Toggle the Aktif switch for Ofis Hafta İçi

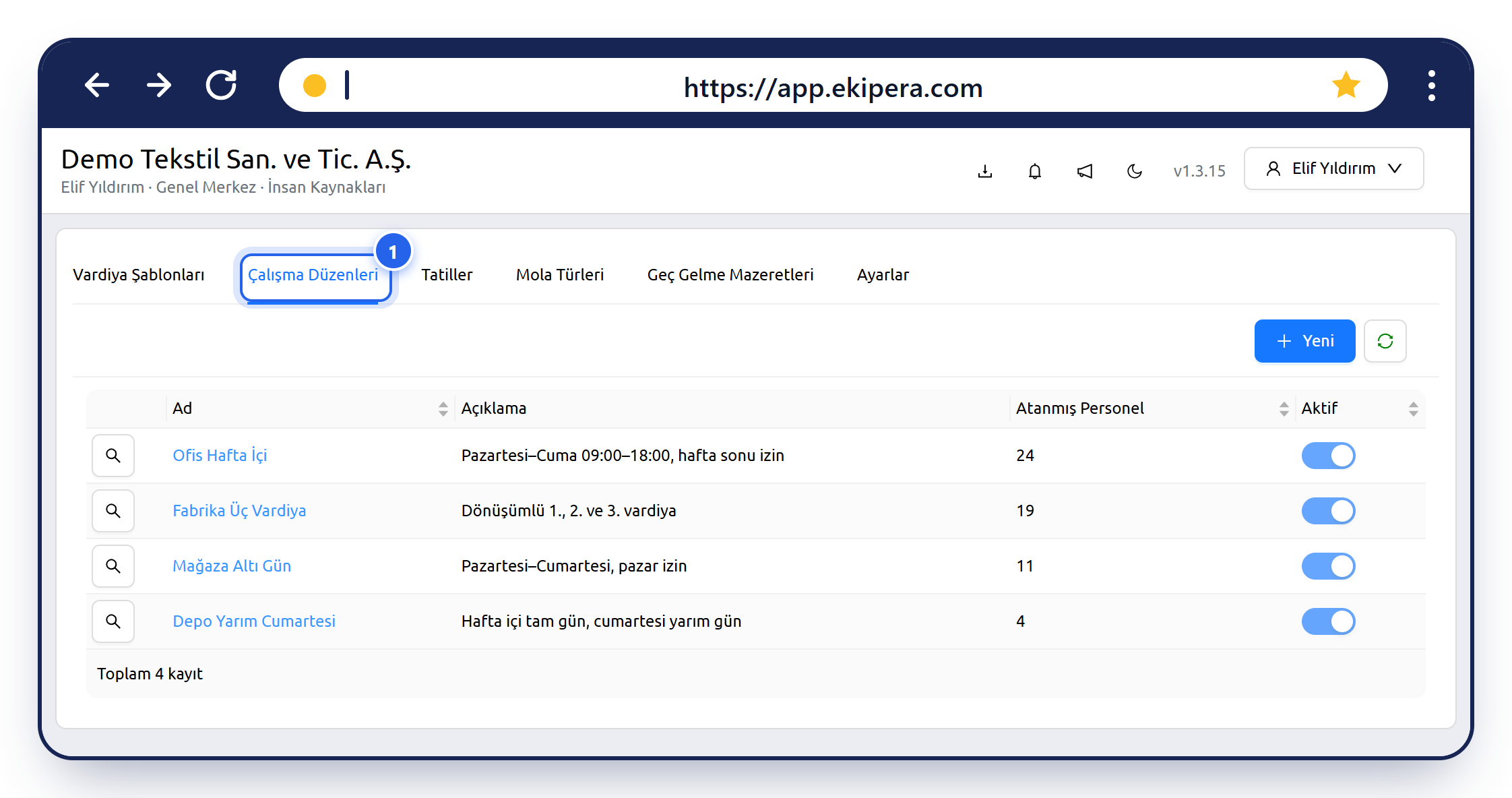click(1328, 456)
